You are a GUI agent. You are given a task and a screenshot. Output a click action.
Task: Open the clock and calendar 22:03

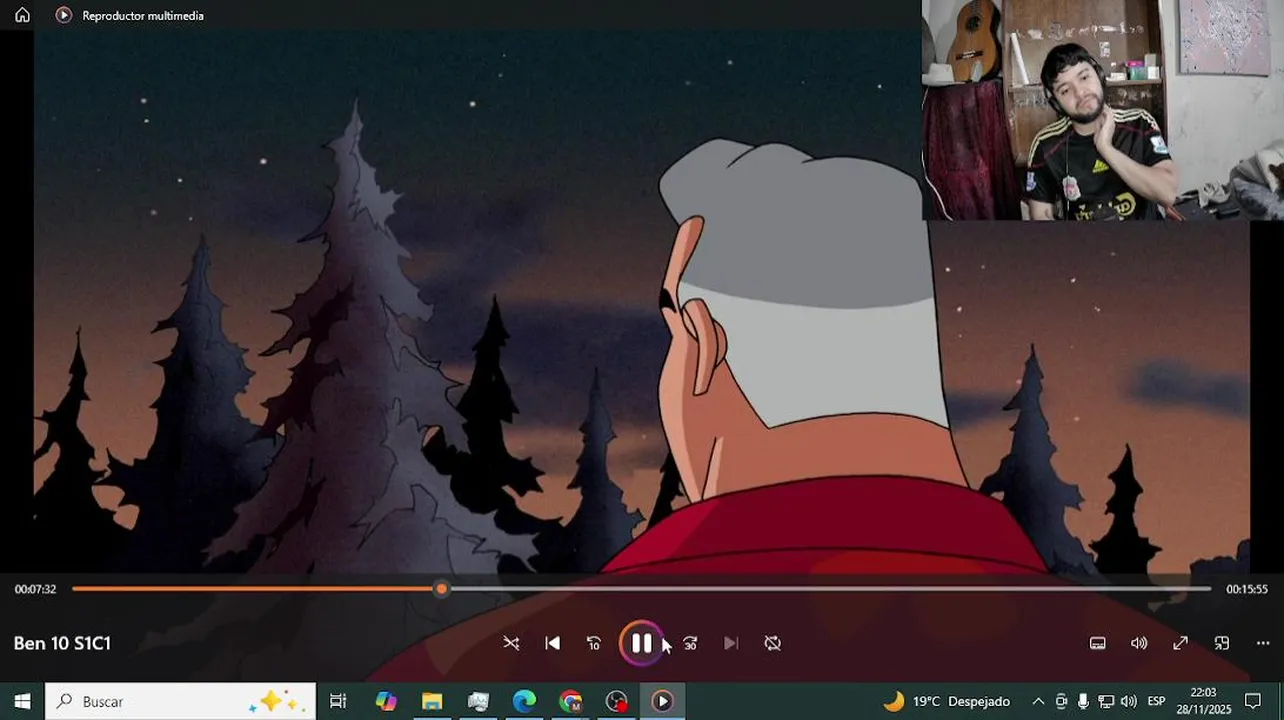(x=1206, y=701)
